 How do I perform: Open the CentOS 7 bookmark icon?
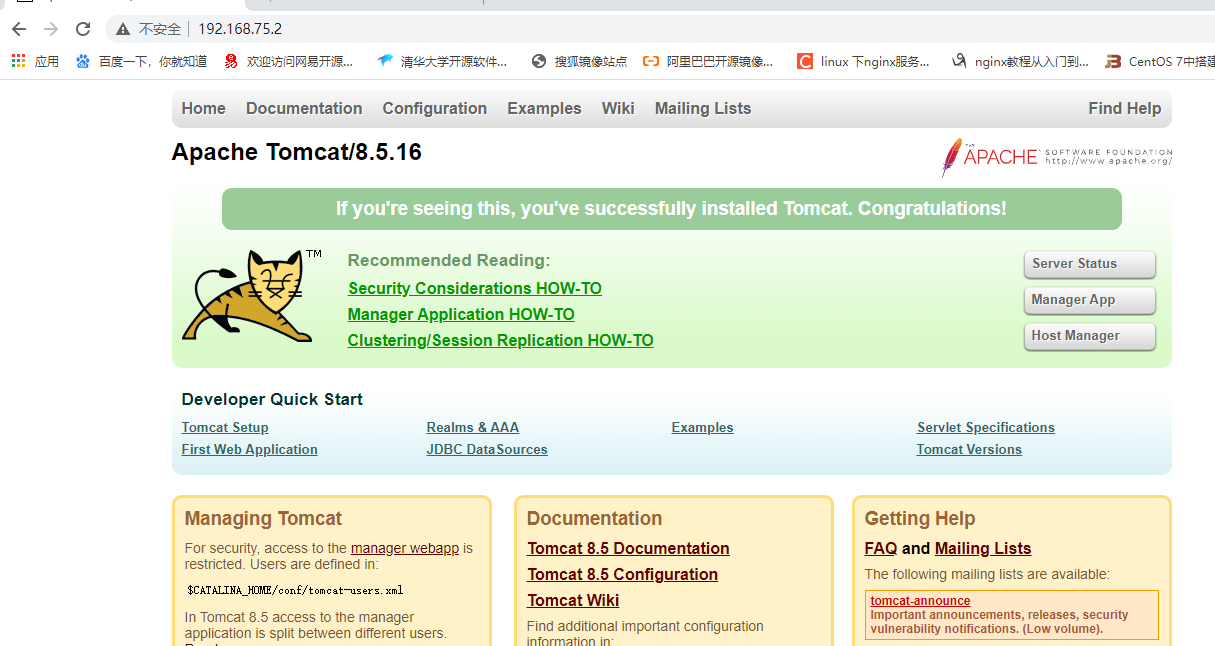[x=1113, y=61]
